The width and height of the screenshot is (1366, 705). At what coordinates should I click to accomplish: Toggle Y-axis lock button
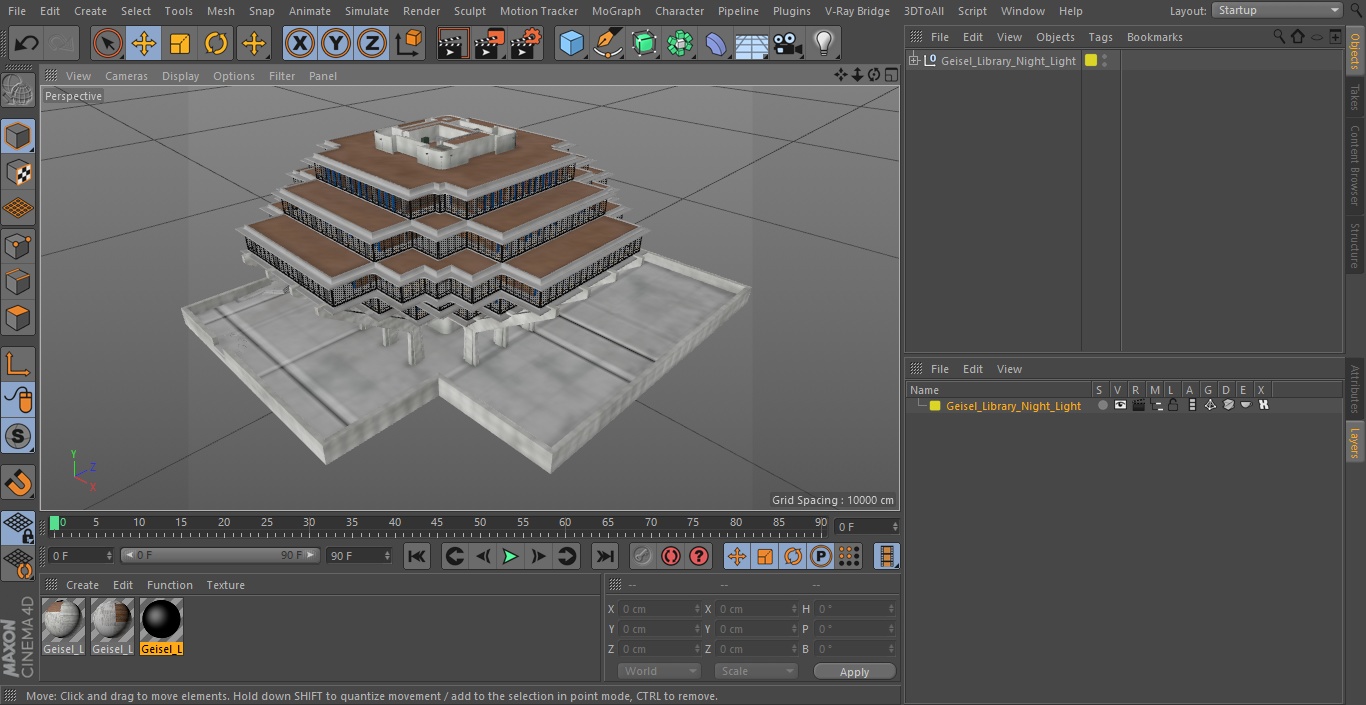click(x=336, y=43)
